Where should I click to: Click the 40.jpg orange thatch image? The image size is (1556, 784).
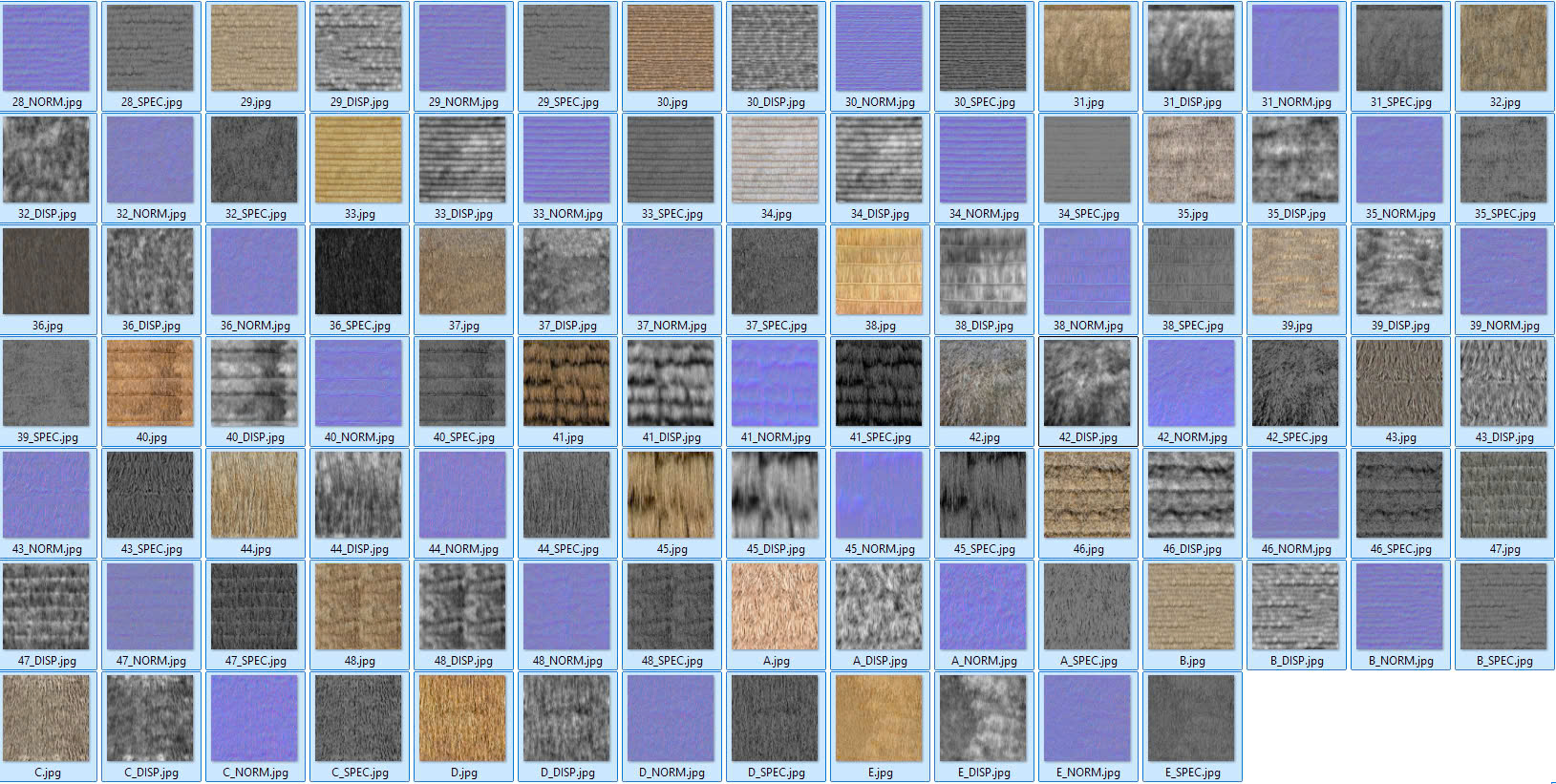coord(150,384)
